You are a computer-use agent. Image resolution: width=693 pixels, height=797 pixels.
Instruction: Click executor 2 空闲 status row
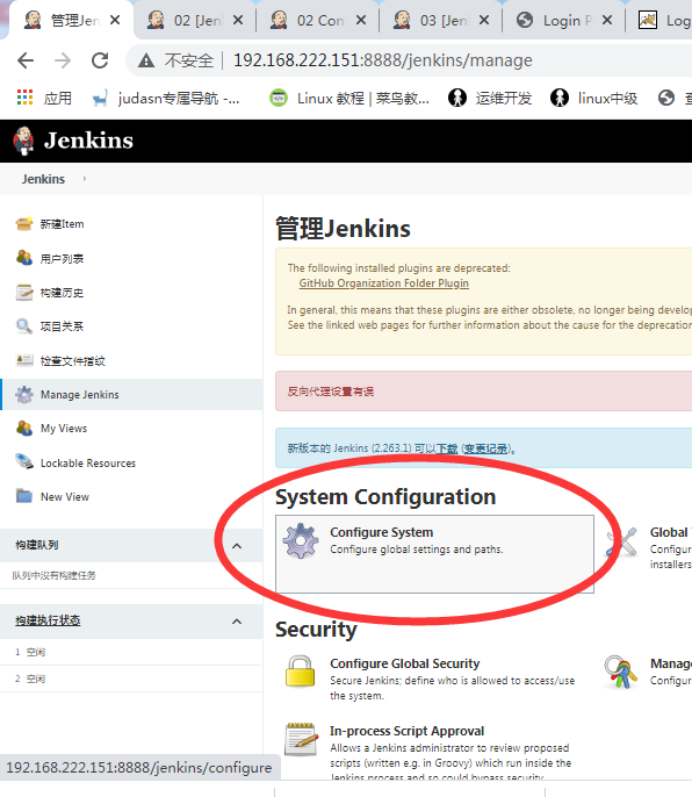click(131, 679)
